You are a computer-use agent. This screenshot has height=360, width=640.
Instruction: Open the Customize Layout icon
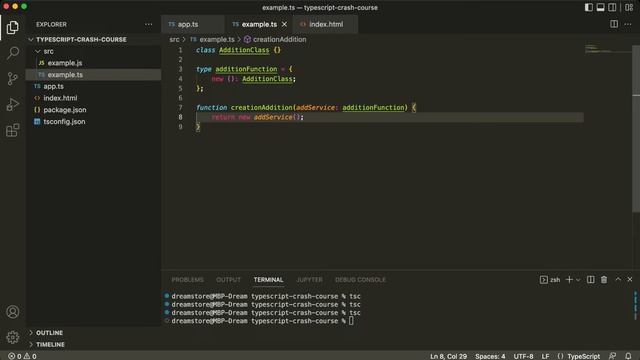pos(629,7)
